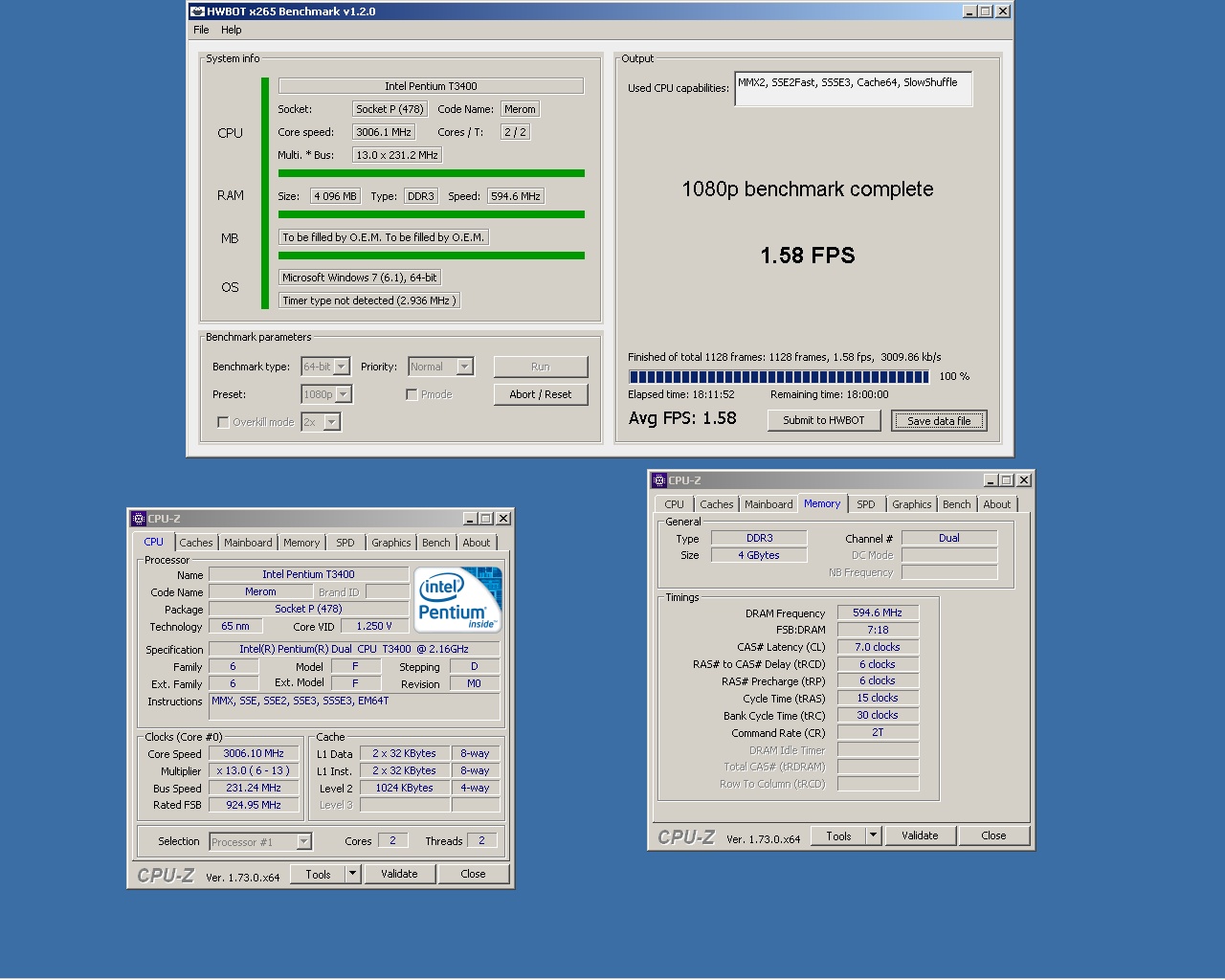Click the Used CPU capabilities text box
The width and height of the screenshot is (1225, 980).
click(854, 89)
